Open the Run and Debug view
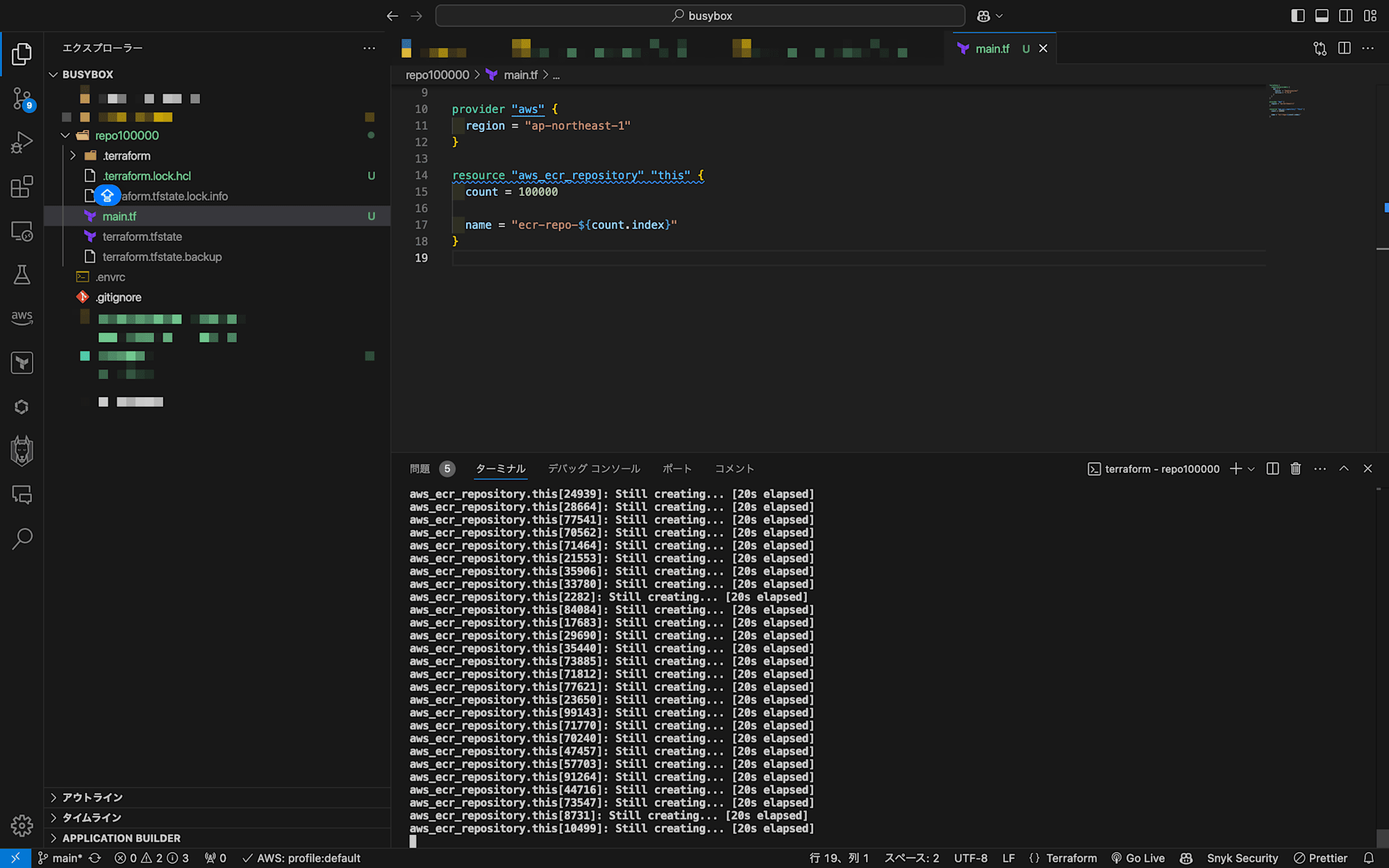Screen dimensions: 1389x868 (x=22, y=142)
